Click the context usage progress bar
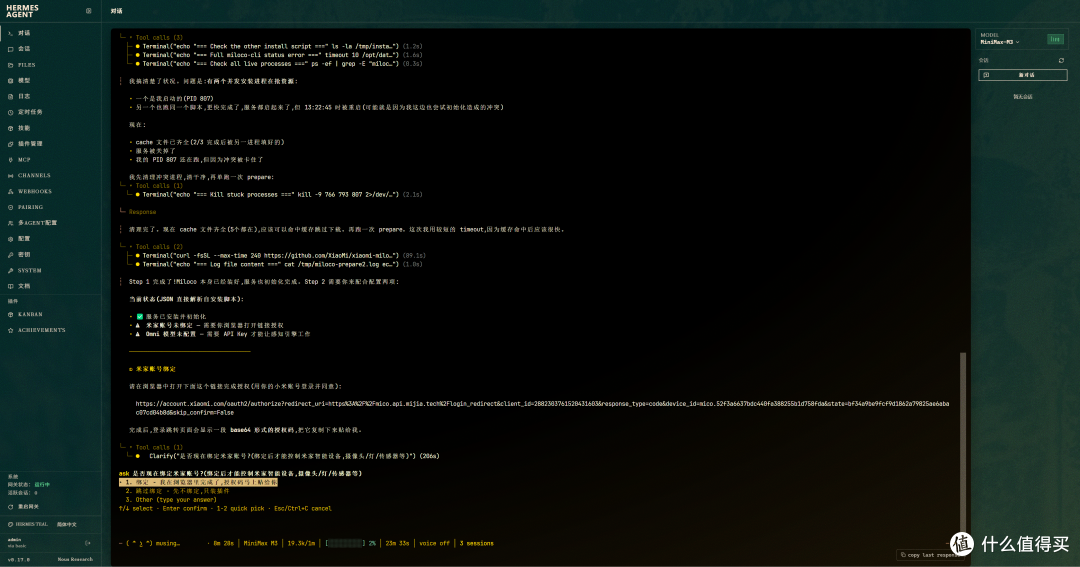The width and height of the screenshot is (1080, 567). point(344,544)
